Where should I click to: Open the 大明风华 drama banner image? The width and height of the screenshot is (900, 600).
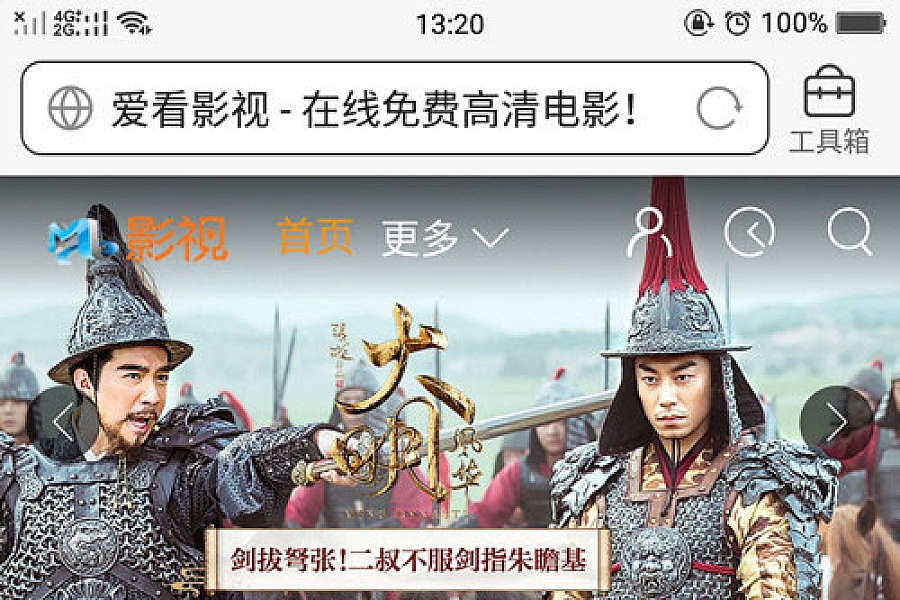pos(450,388)
